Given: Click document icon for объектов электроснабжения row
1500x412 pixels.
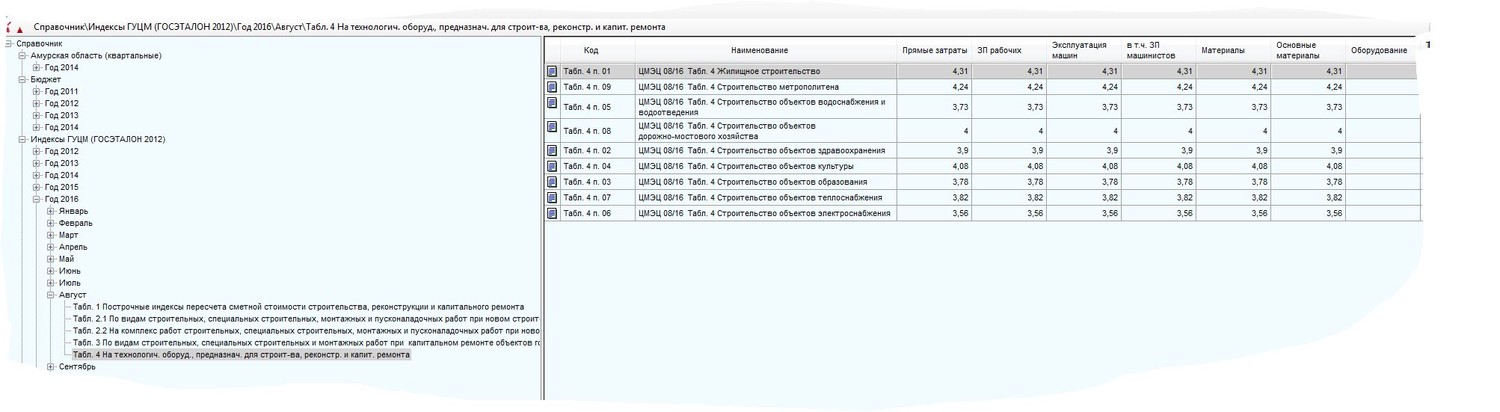Looking at the screenshot, I should (552, 214).
